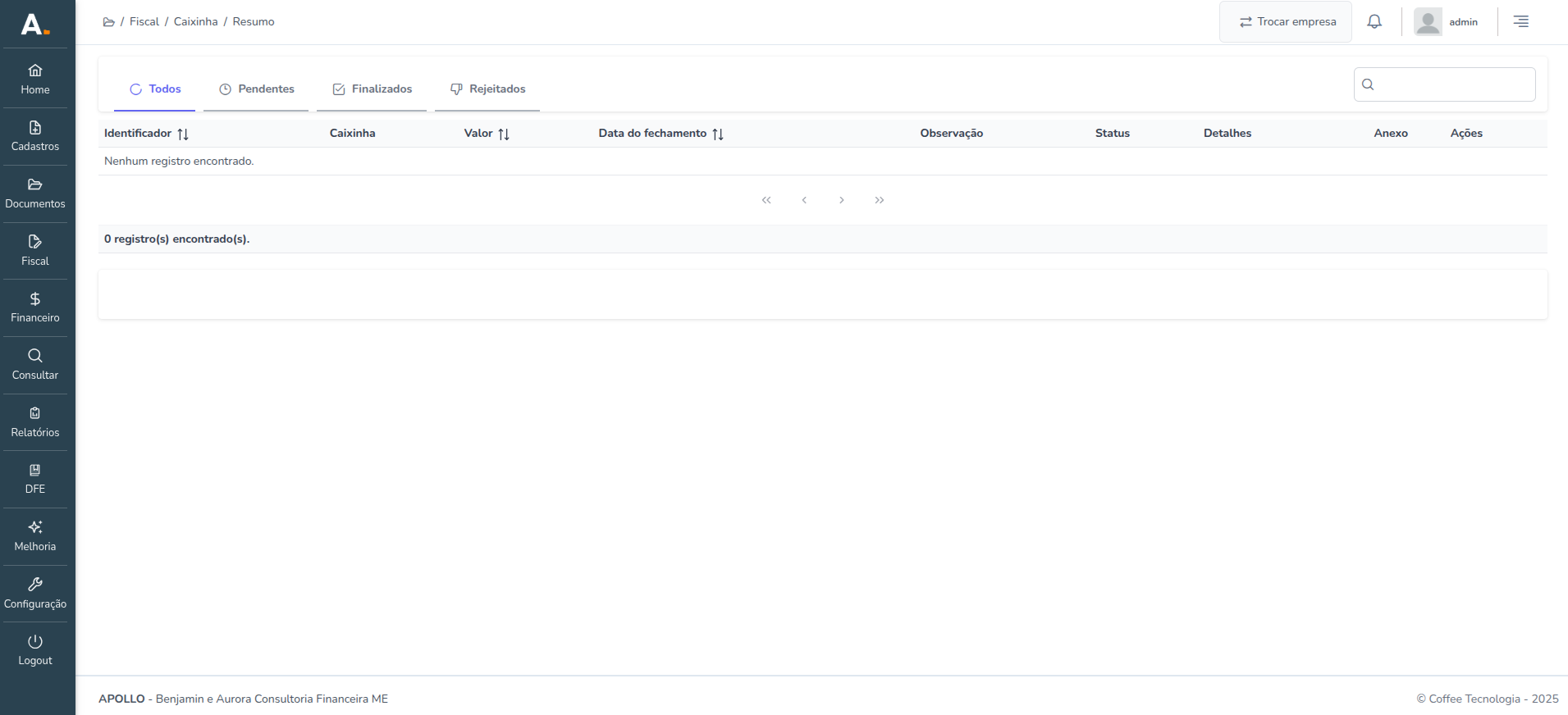Open the Documentos folder icon

tap(35, 185)
